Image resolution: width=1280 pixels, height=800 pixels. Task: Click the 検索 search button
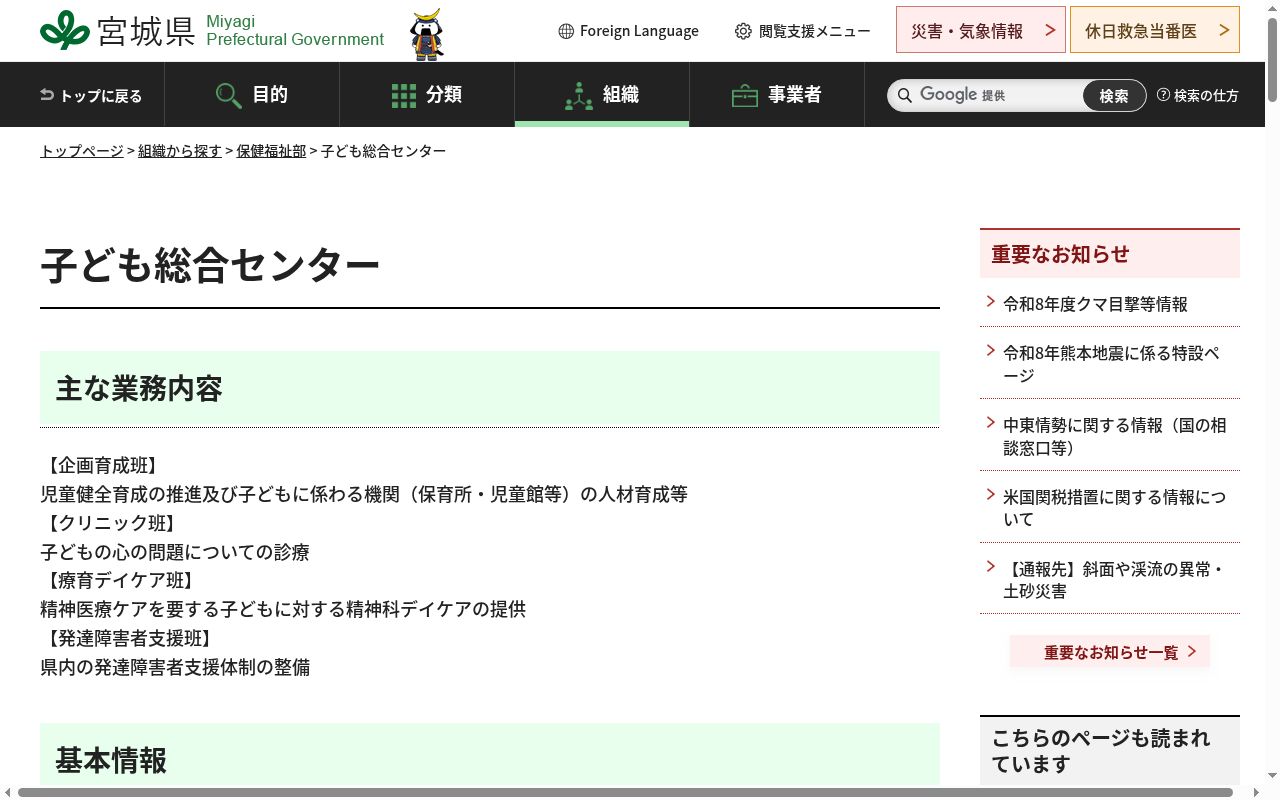1114,95
